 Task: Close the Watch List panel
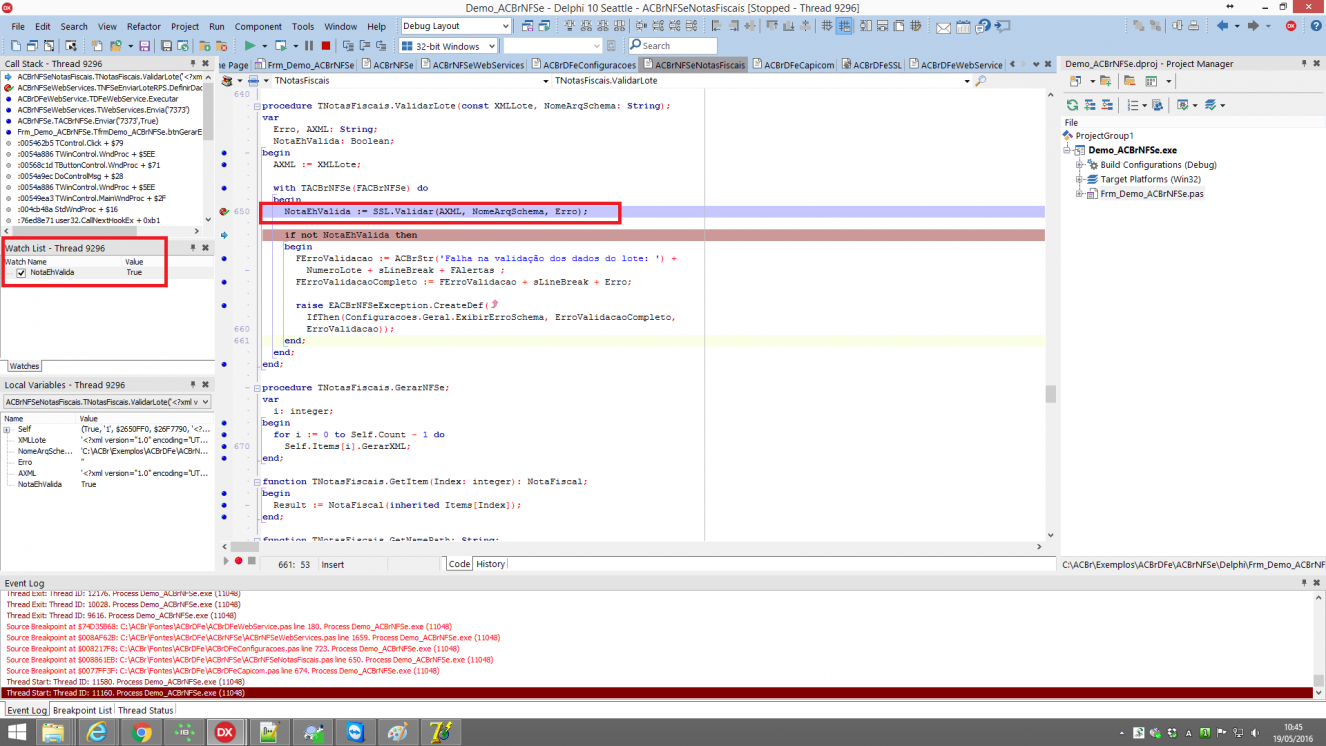pyautogui.click(x=205, y=248)
